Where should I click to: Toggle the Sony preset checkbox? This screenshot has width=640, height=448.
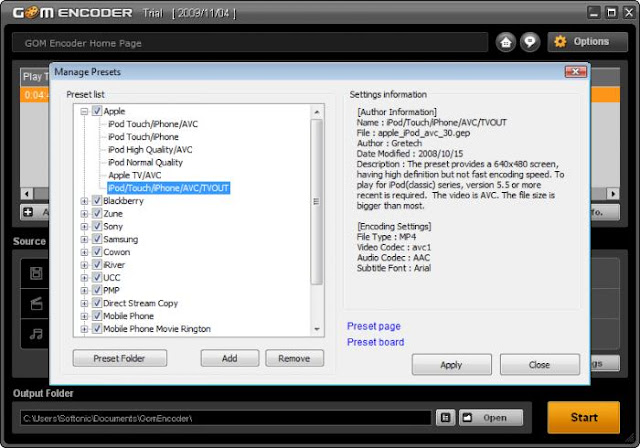click(x=97, y=226)
